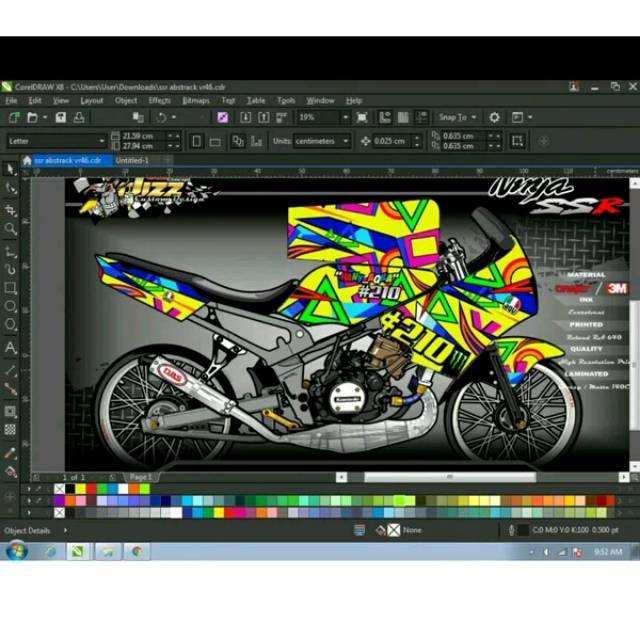Select the Shape tool

[10, 189]
